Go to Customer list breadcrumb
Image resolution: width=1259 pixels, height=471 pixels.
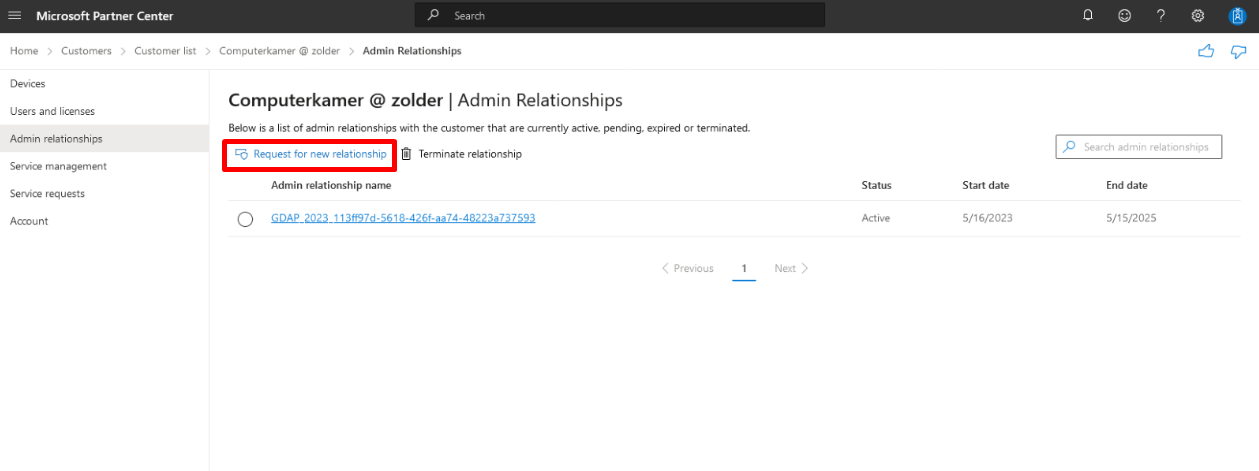tap(165, 51)
